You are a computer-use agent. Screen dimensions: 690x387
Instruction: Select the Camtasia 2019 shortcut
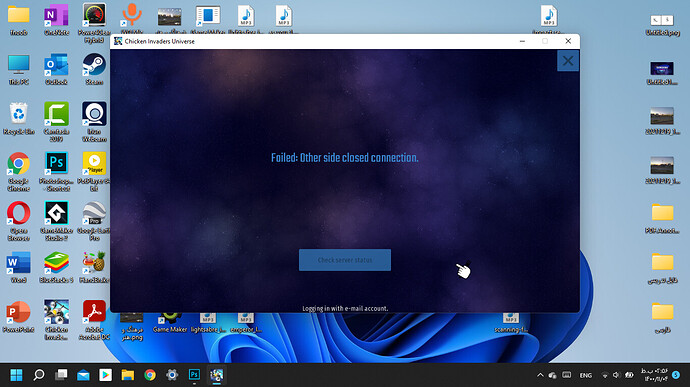point(56,122)
